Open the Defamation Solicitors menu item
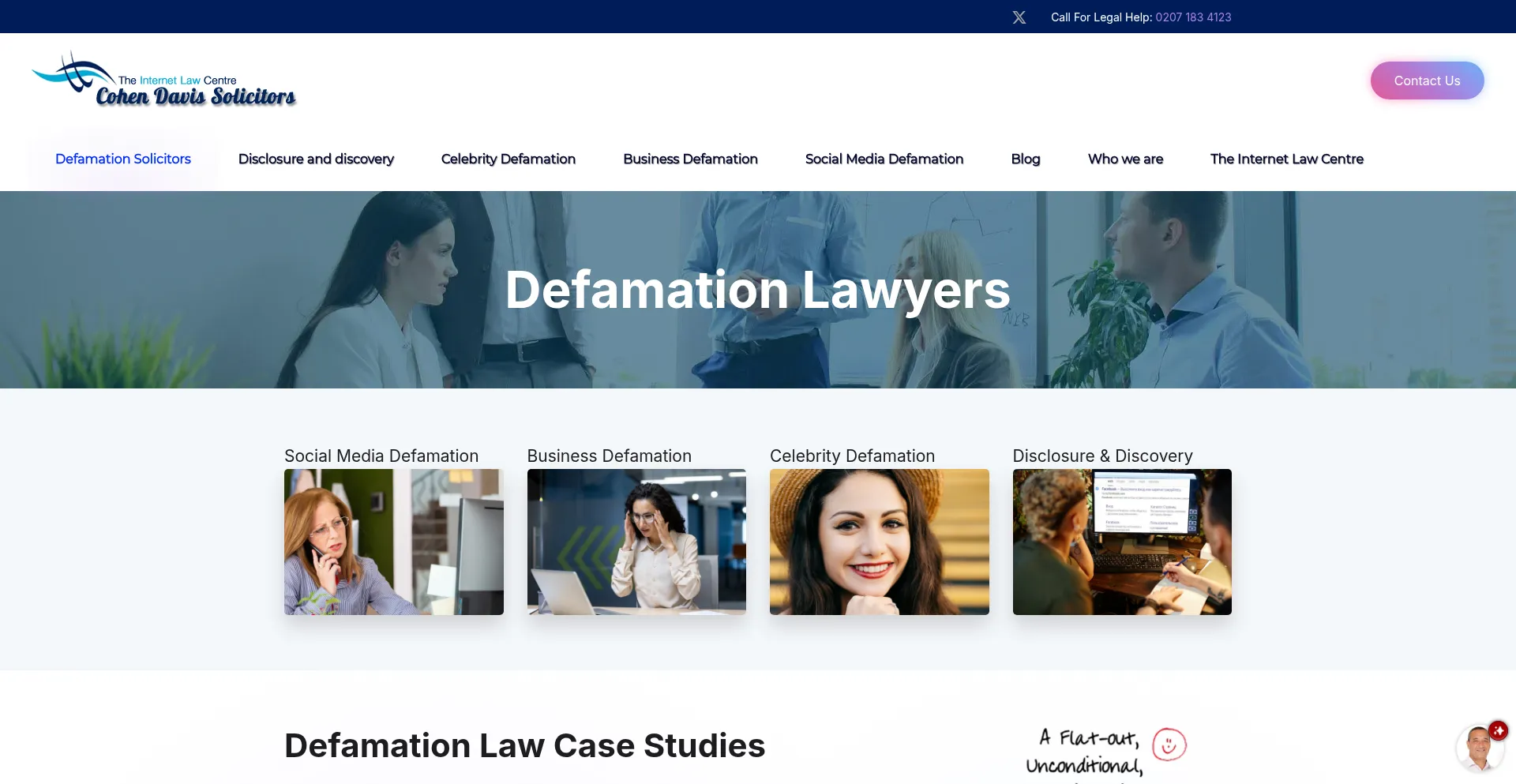The image size is (1516, 784). click(x=123, y=159)
